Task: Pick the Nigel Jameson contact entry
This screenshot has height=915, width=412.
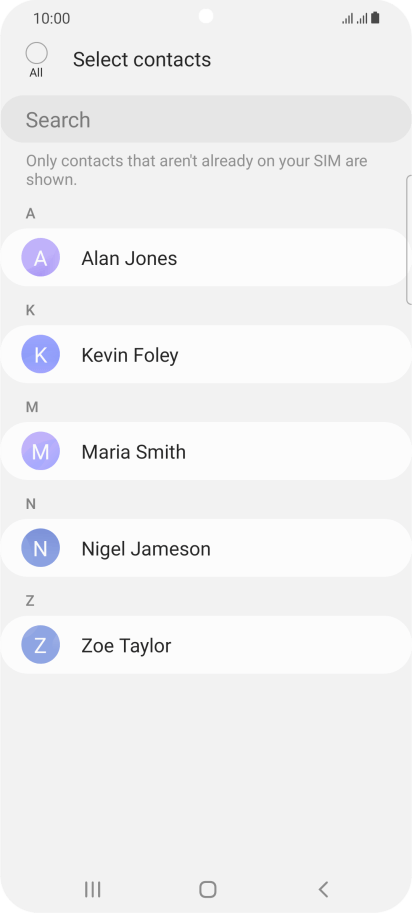Action: (x=206, y=548)
